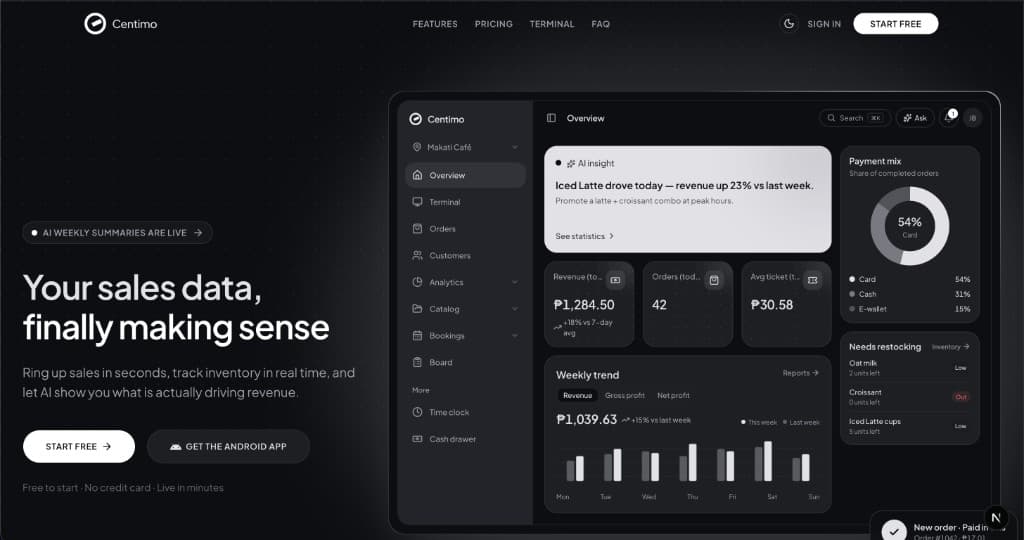Click the Centimo logo icon in header
The width and height of the screenshot is (1024, 540).
(95, 24)
